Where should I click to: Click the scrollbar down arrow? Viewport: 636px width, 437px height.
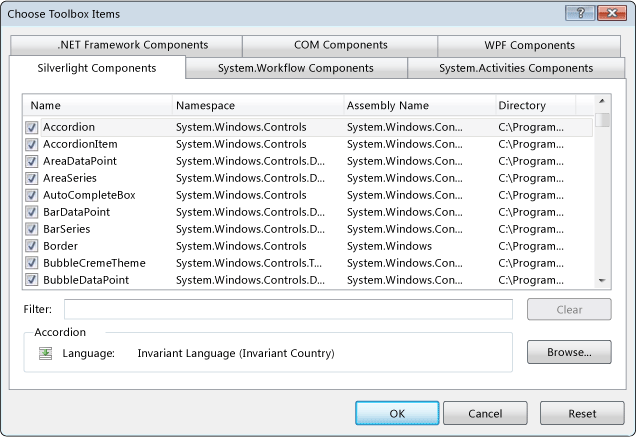pos(602,280)
